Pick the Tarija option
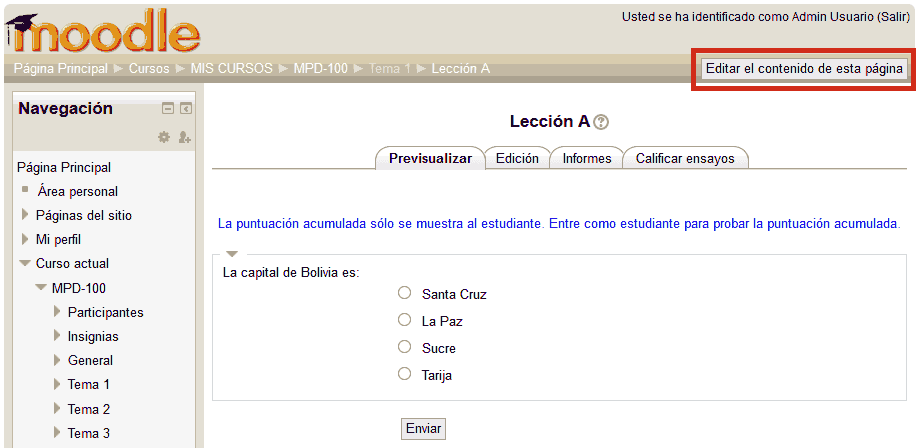Screen dimensions: 918x448 tap(404, 374)
